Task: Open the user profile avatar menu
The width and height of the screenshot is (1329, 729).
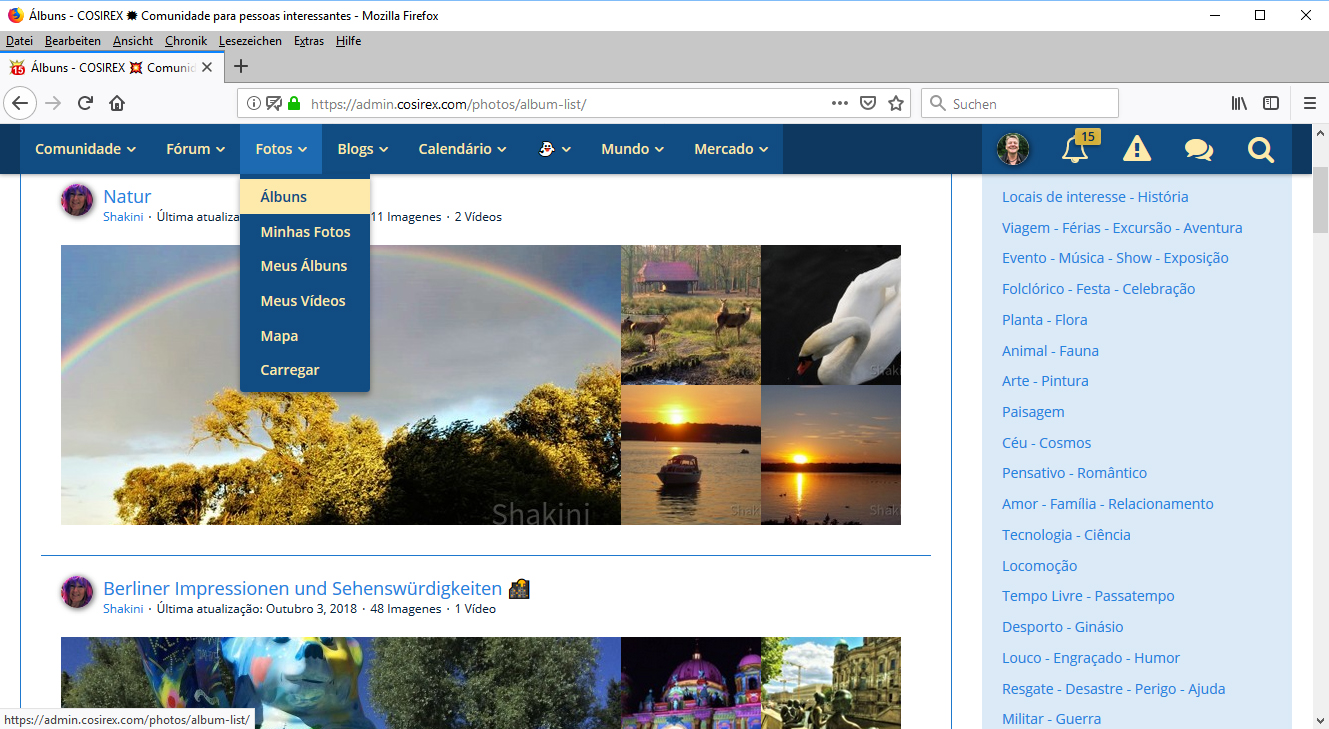Action: tap(1013, 150)
